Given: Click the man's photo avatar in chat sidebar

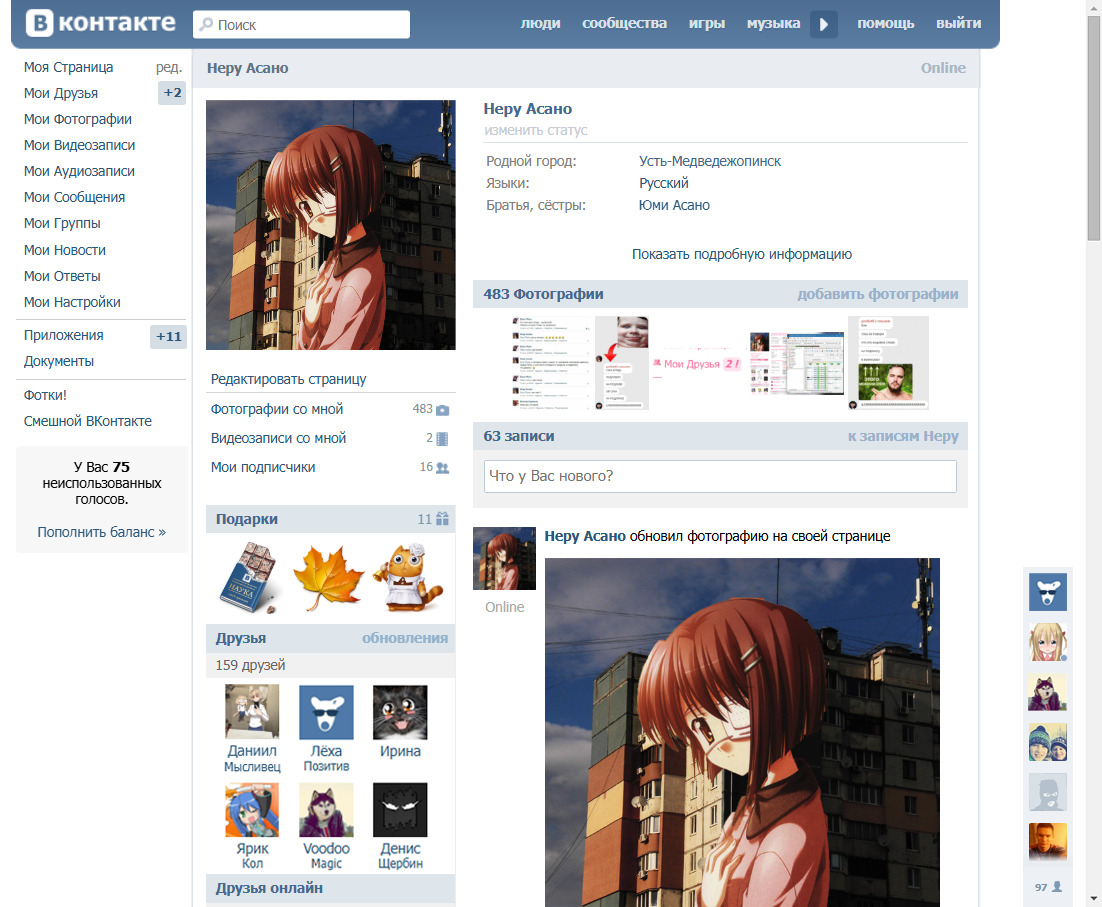Looking at the screenshot, I should coord(1048,842).
